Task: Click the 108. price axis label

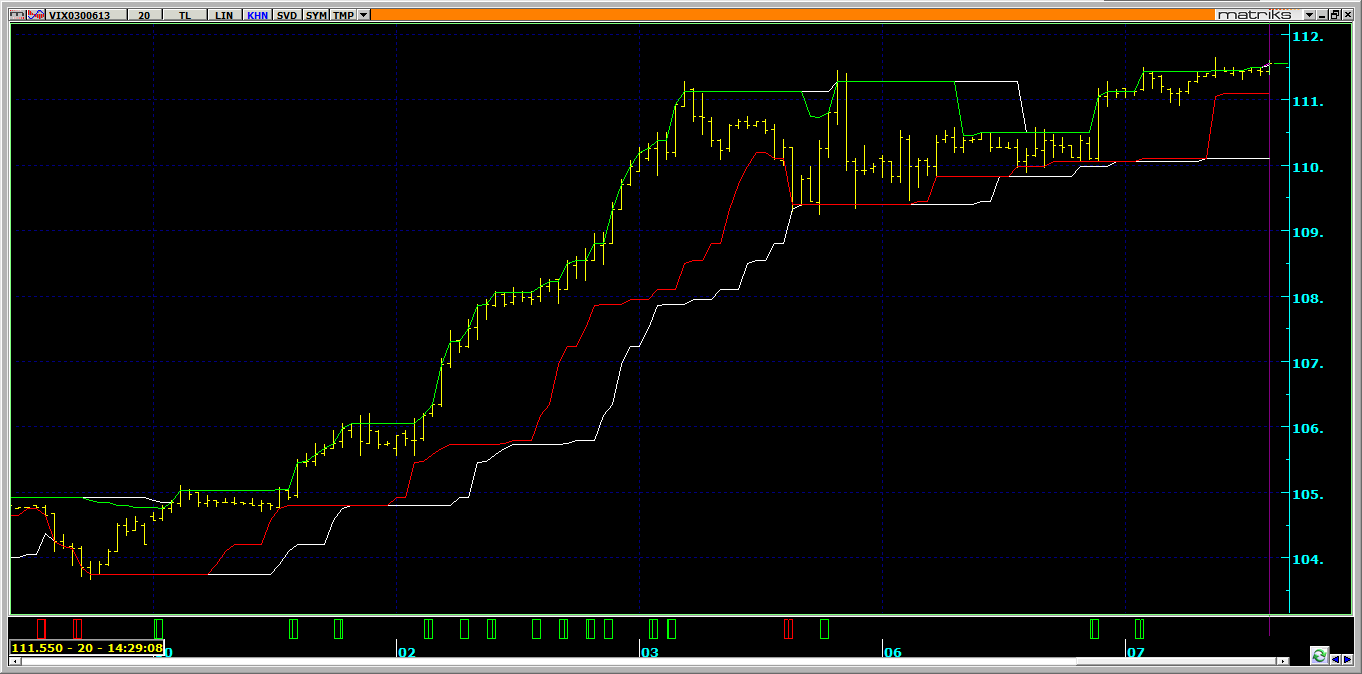Action: click(x=1307, y=298)
